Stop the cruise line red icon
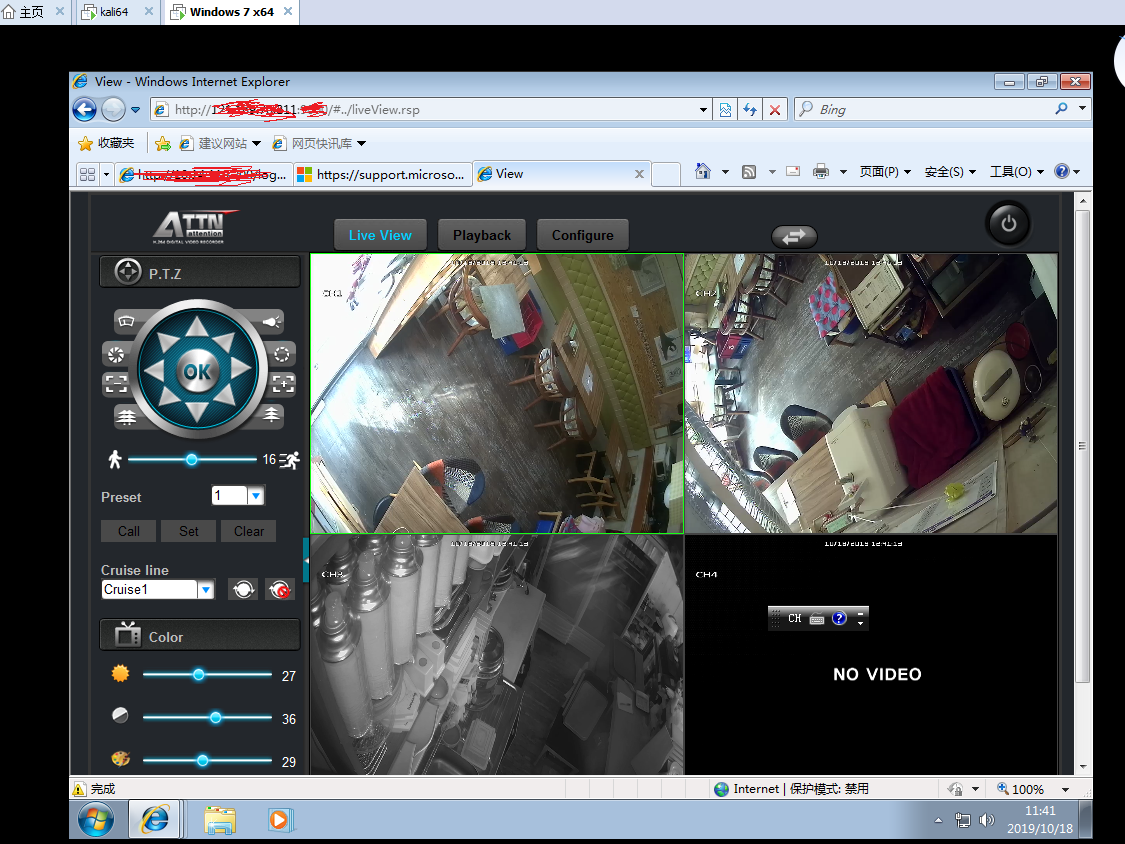1125x844 pixels. pyautogui.click(x=280, y=589)
